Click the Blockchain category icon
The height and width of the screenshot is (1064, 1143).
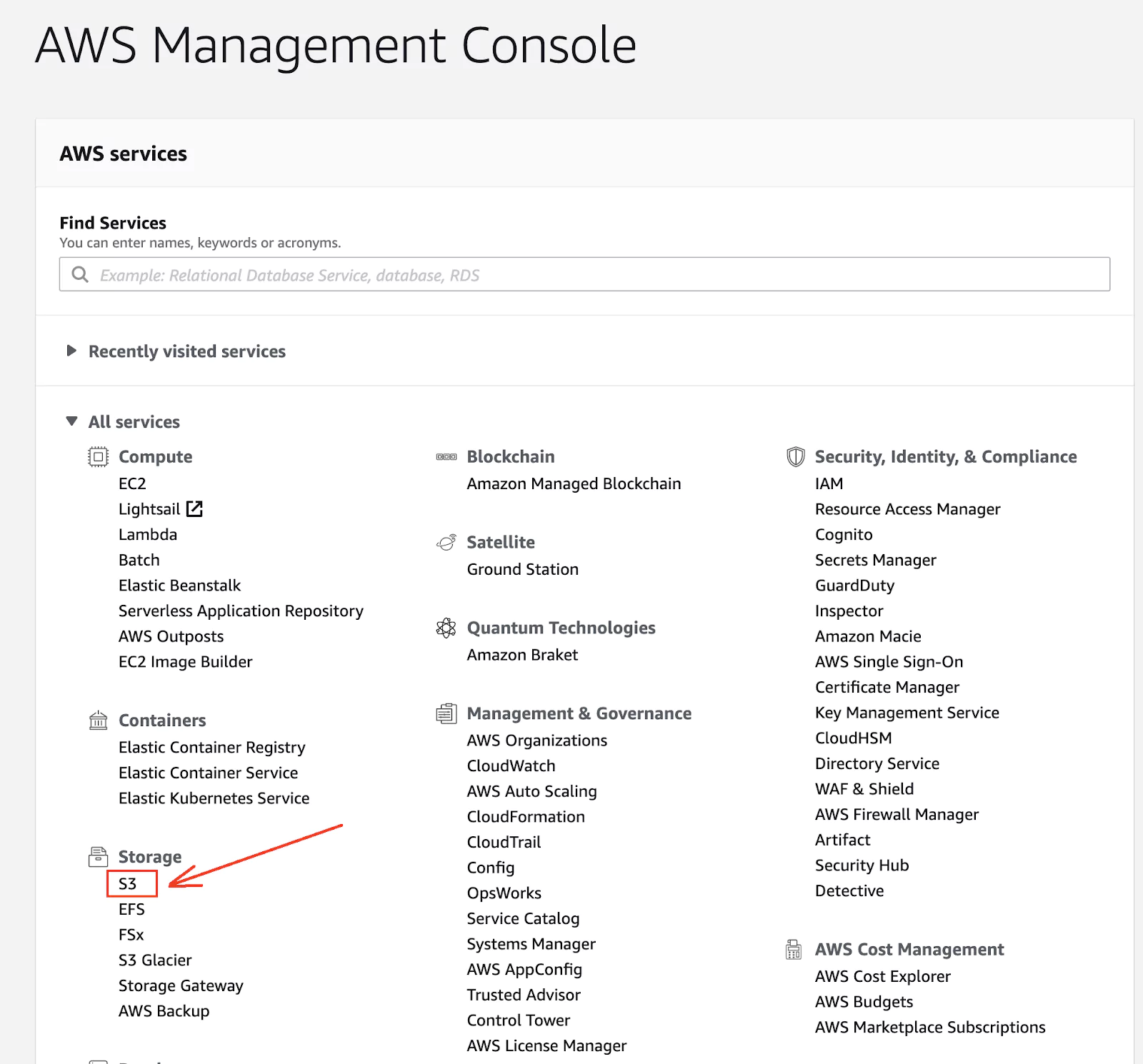coord(446,456)
